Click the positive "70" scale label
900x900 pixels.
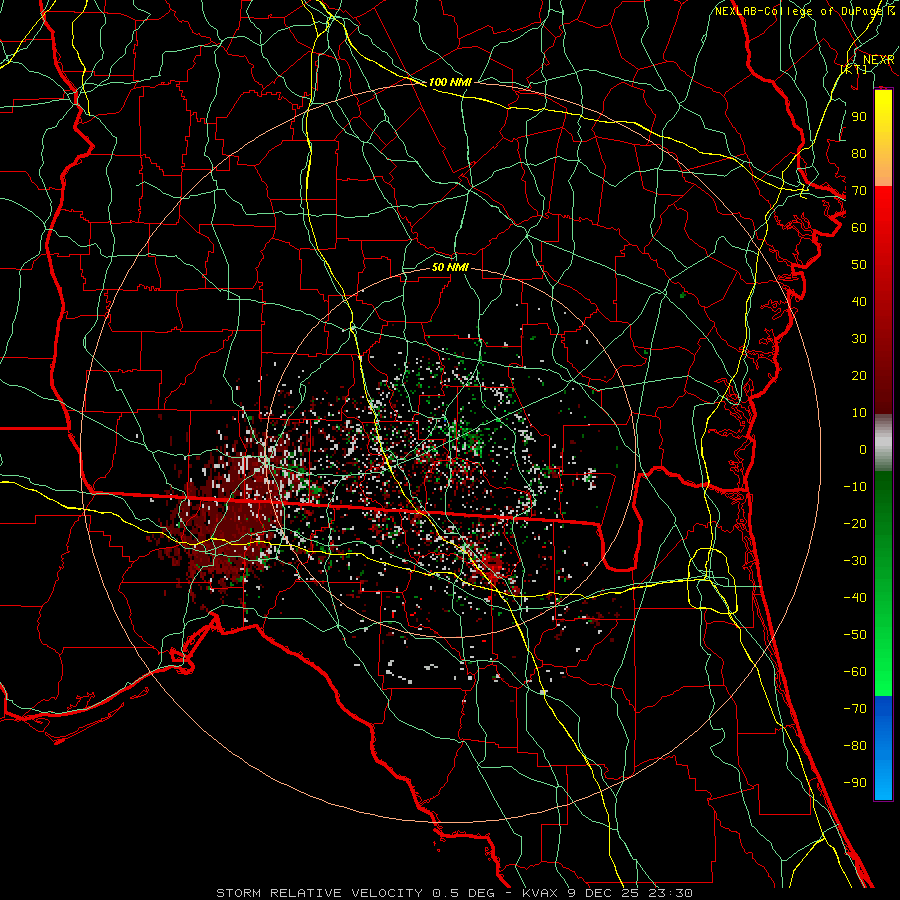859,191
